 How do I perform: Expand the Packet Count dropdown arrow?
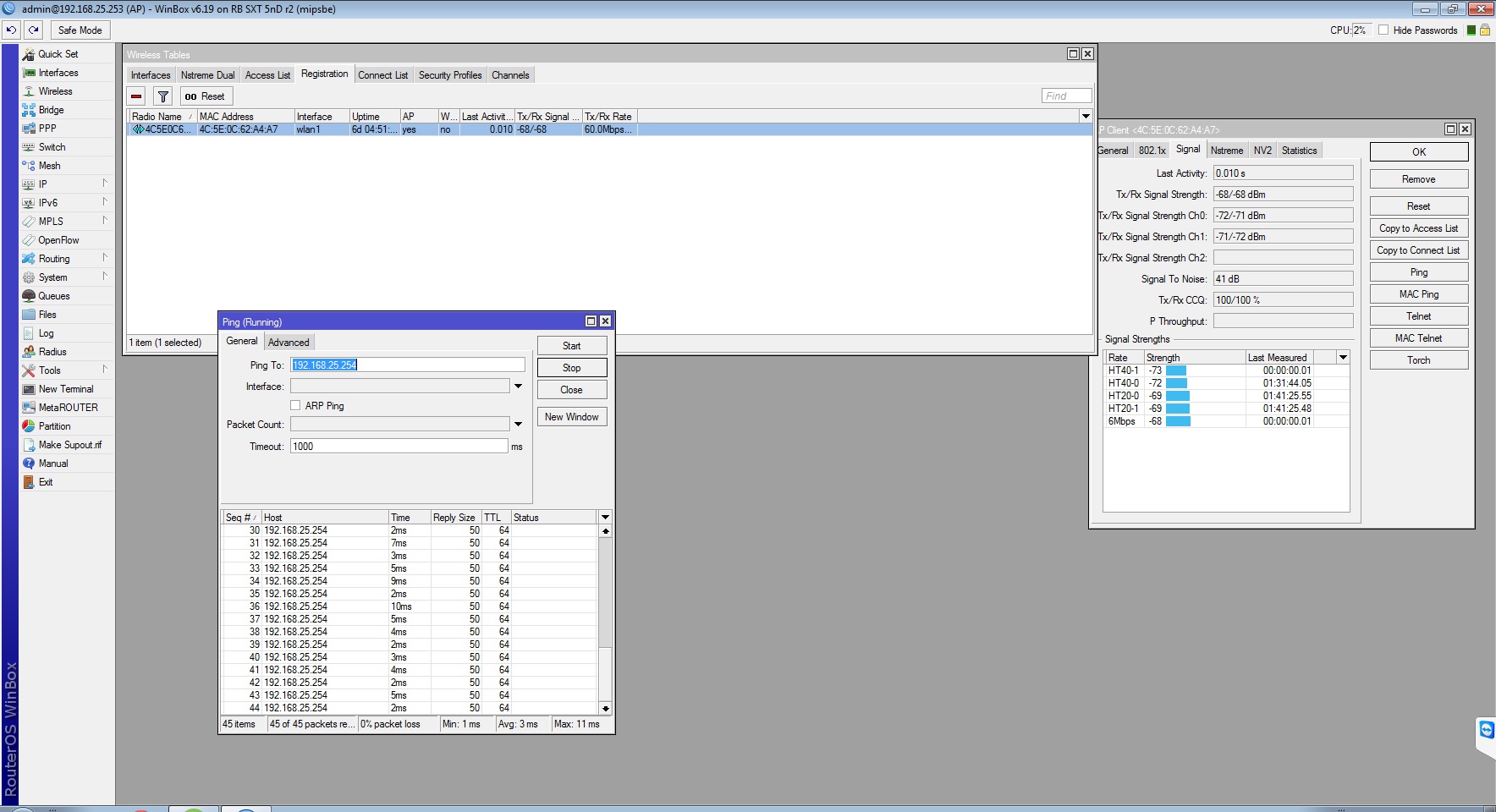pyautogui.click(x=518, y=425)
